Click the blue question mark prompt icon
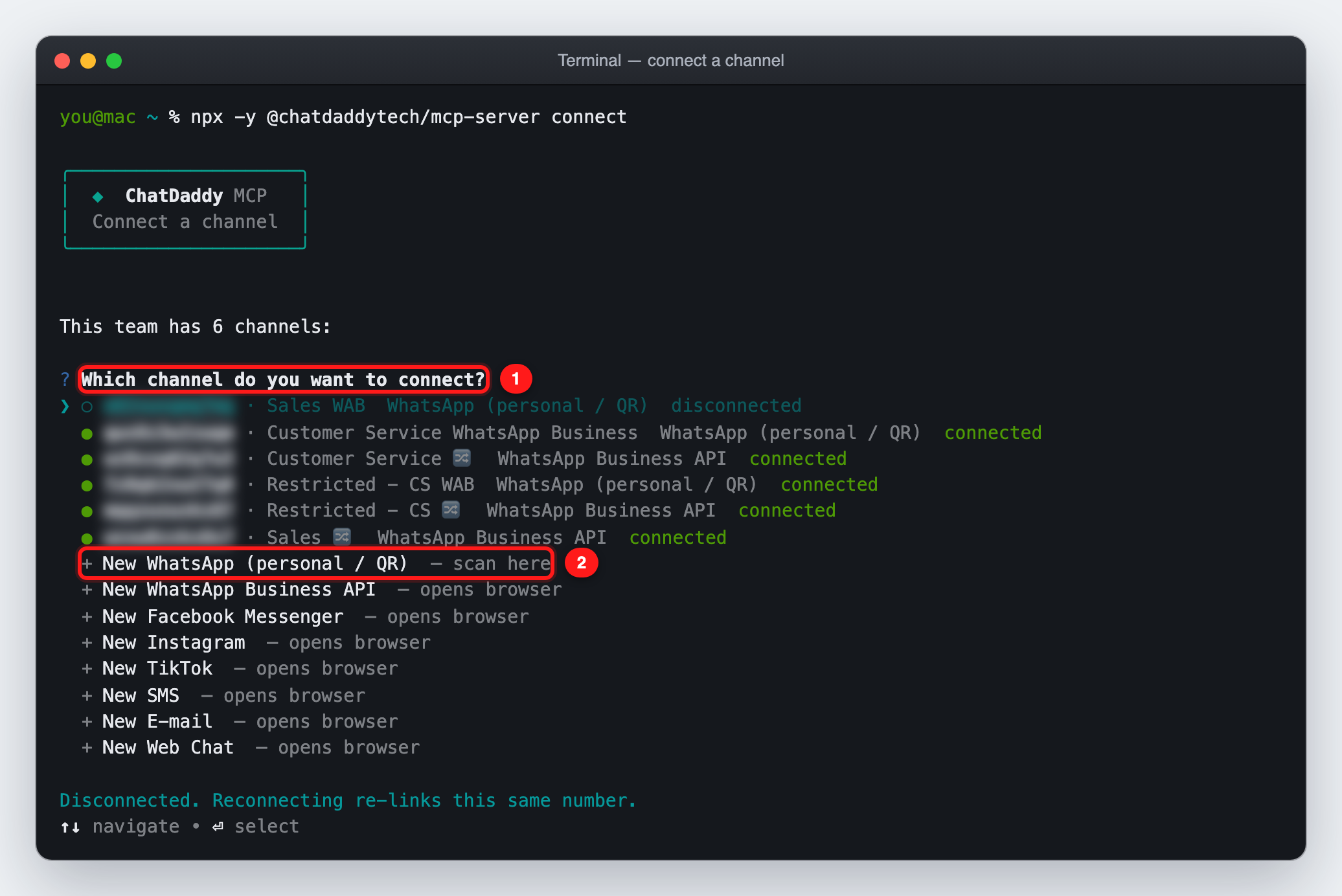 (x=65, y=379)
